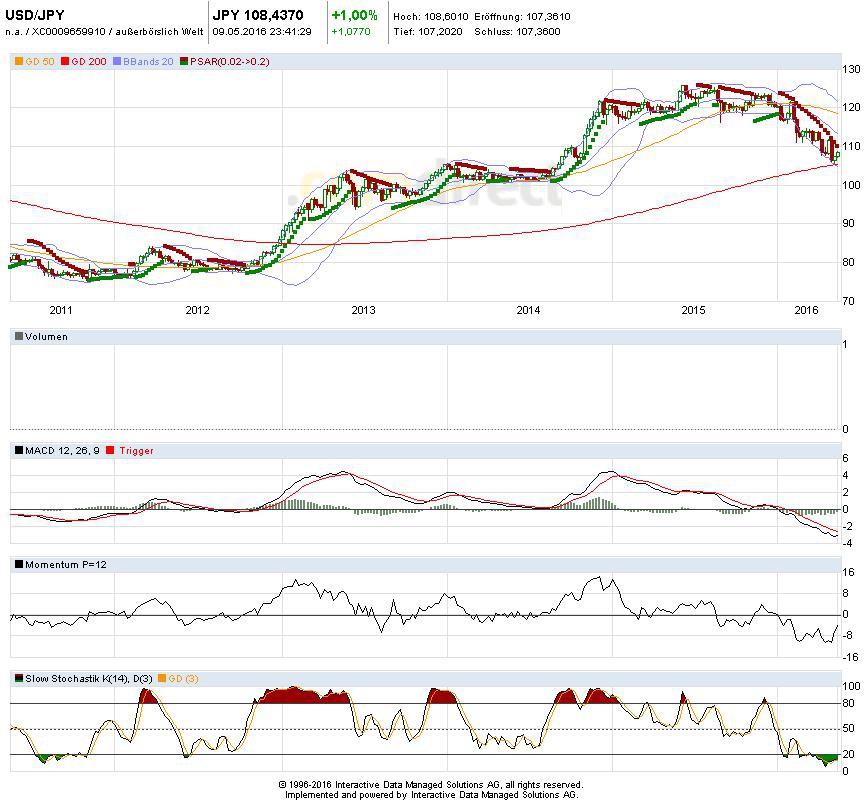The width and height of the screenshot is (864, 800).
Task: Click the blue BBands 20 legend marker
Action: click(x=118, y=62)
